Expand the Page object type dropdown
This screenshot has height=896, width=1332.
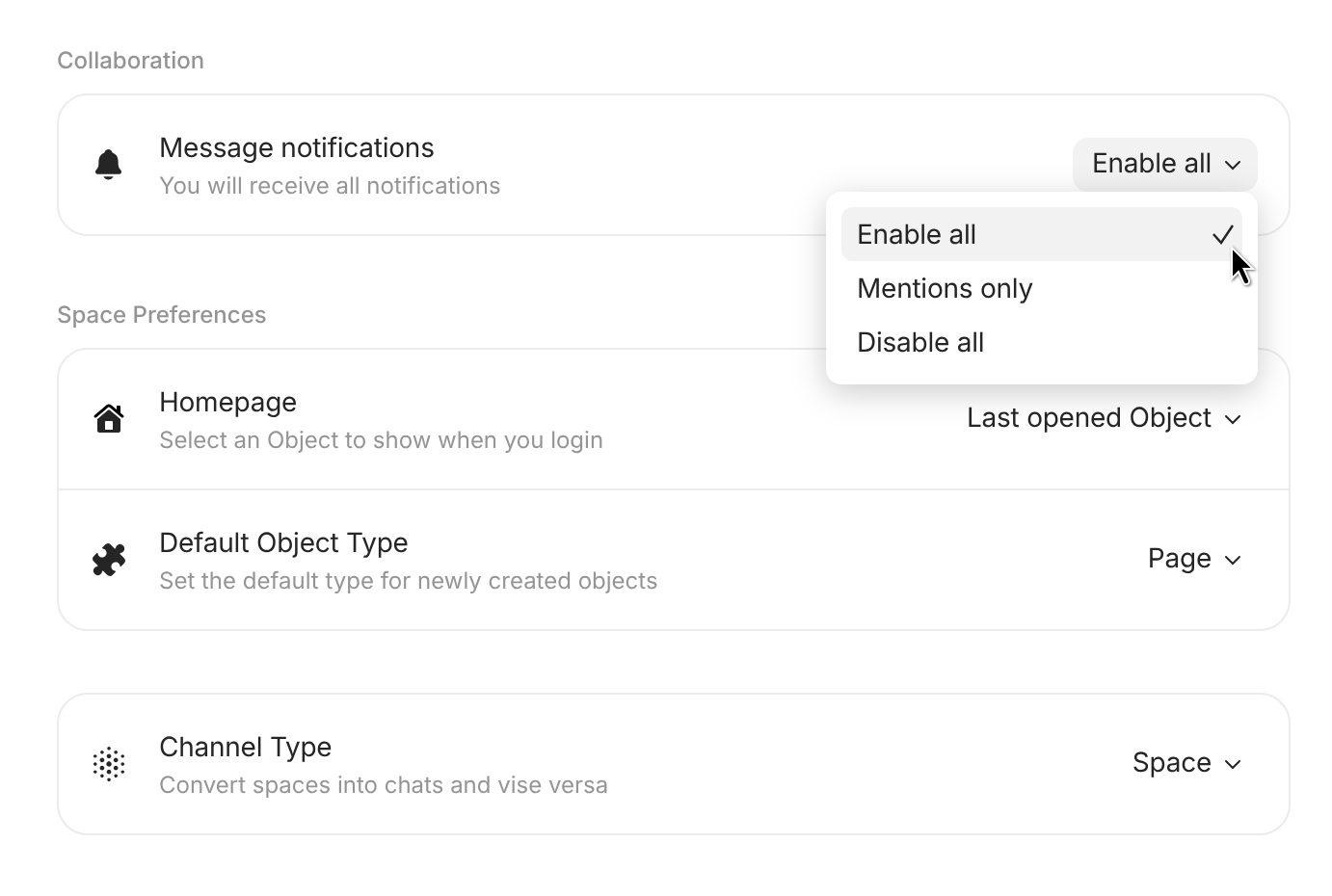coord(1193,560)
